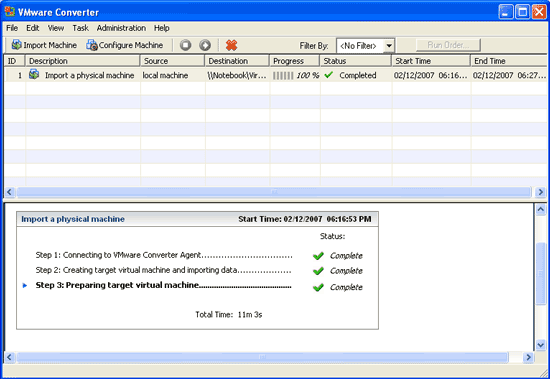Open the View menu
The image size is (550, 379).
tap(56, 28)
